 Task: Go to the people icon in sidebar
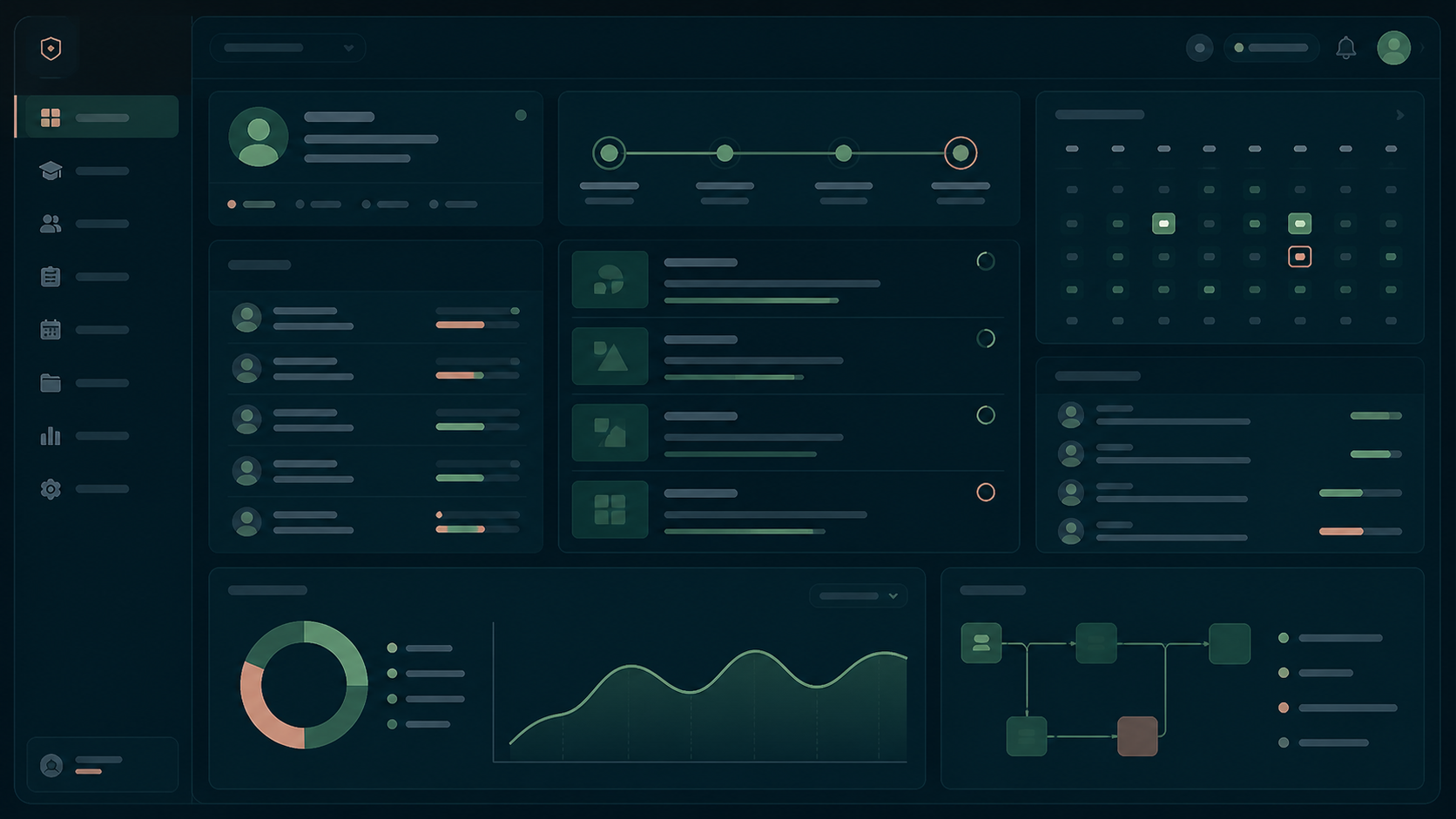click(51, 224)
